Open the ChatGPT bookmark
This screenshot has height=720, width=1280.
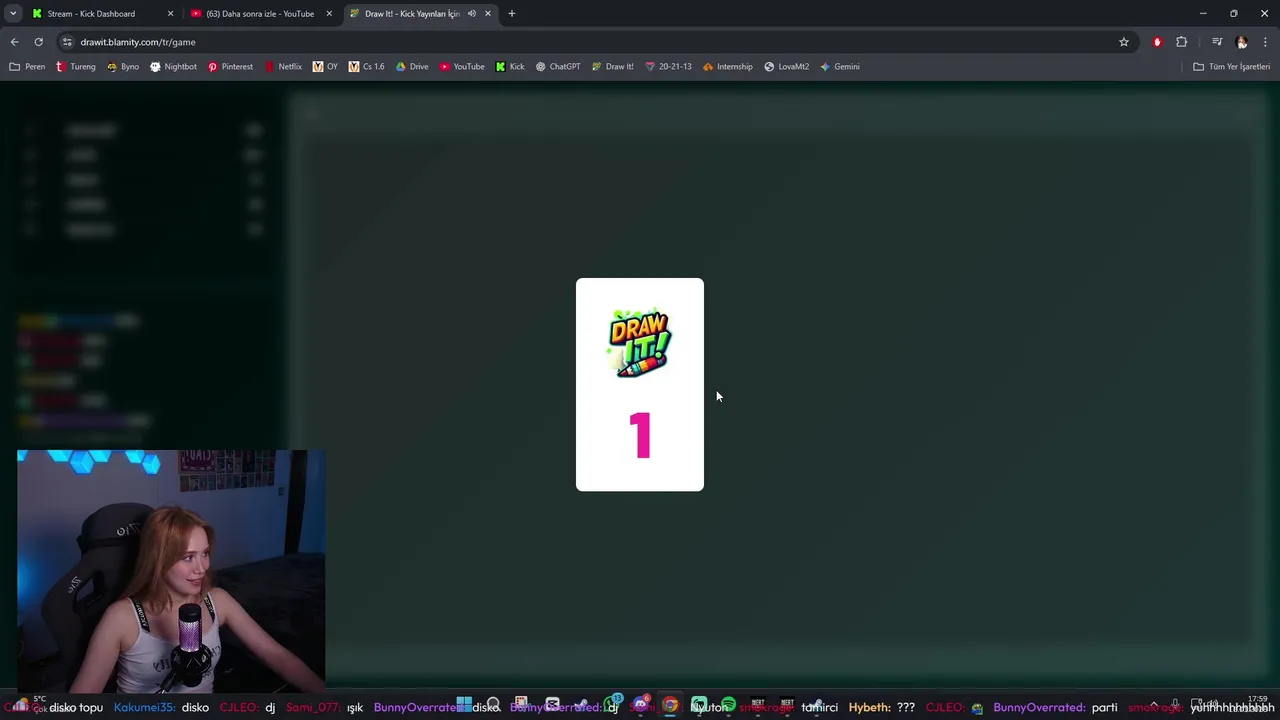click(x=558, y=67)
